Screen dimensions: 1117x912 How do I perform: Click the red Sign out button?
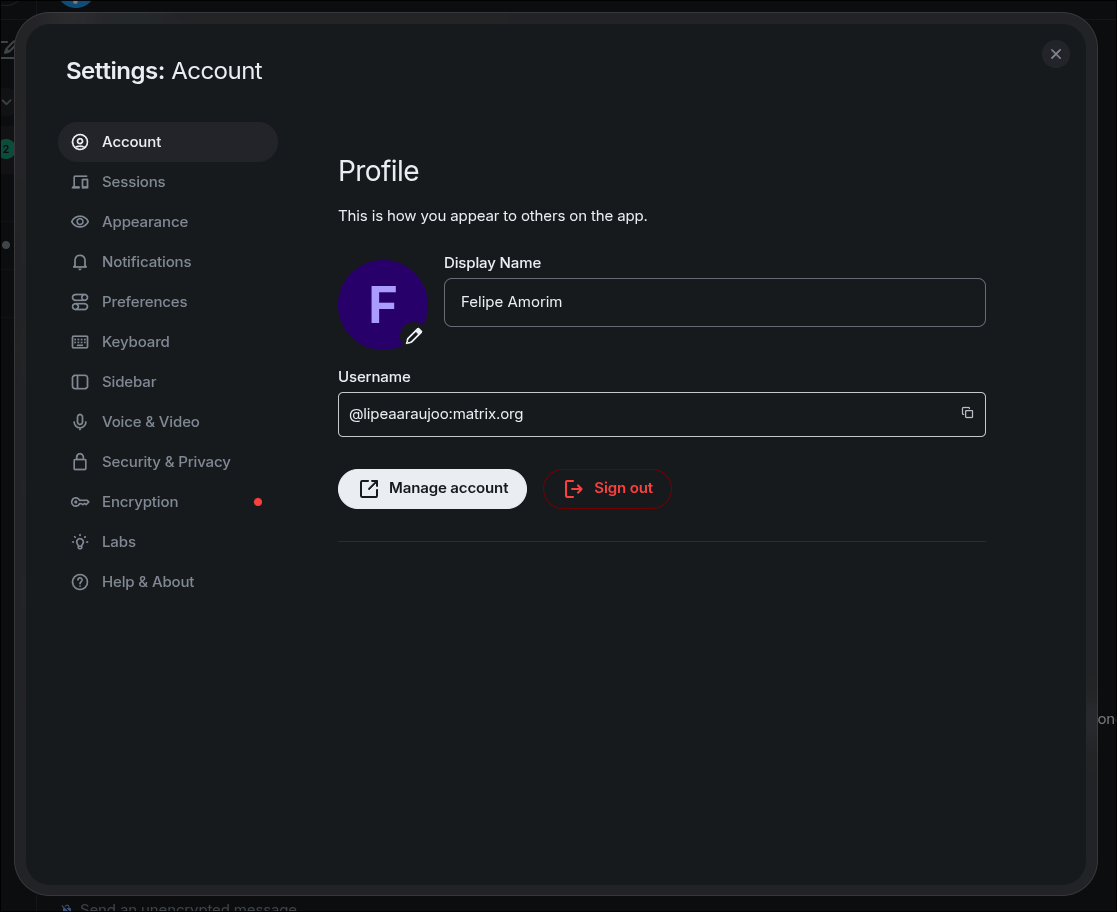pos(607,488)
